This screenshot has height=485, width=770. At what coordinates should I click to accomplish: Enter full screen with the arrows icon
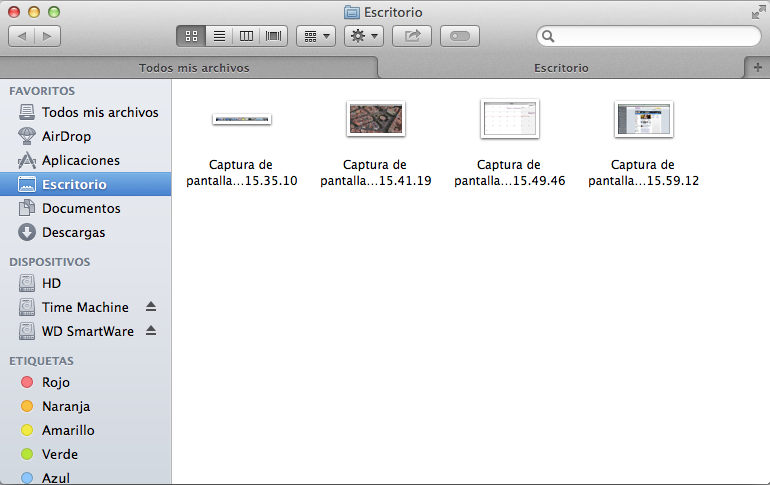(x=758, y=12)
